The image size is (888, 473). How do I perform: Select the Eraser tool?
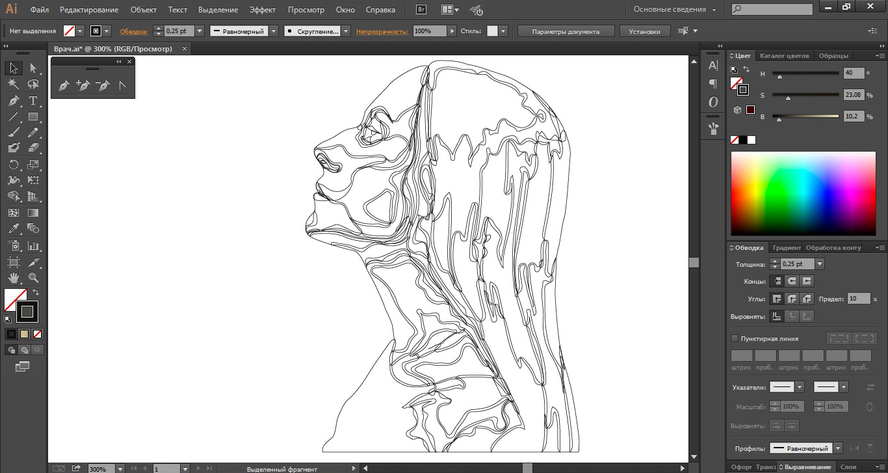point(33,148)
